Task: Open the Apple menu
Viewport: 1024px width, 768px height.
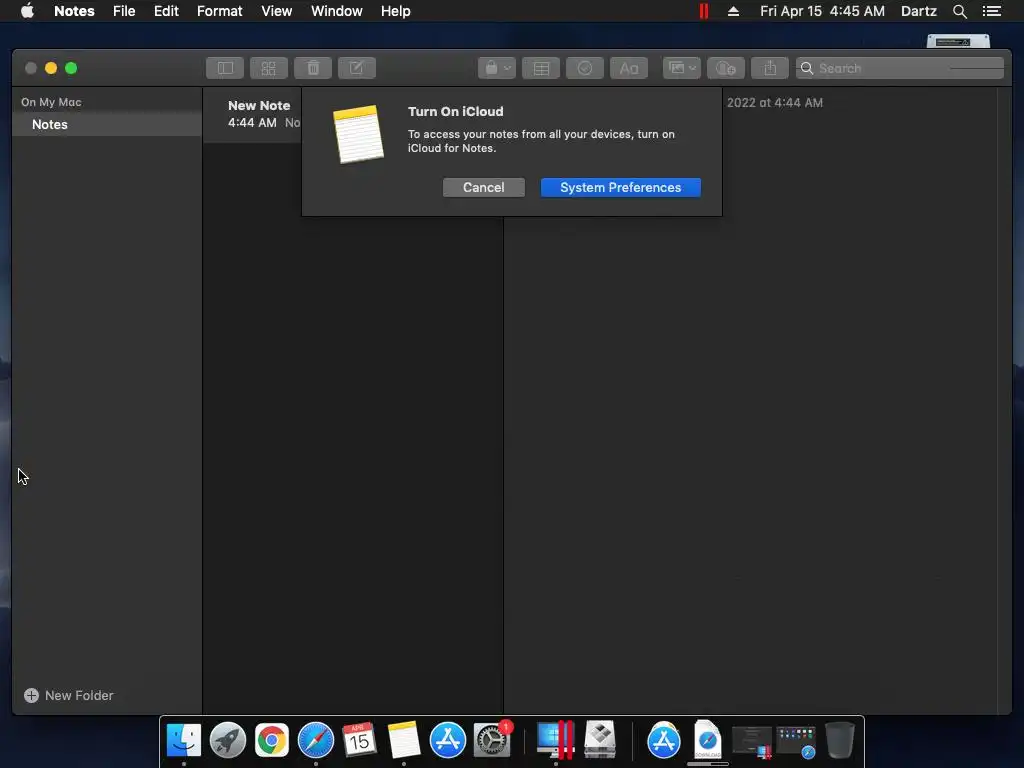Action: (27, 11)
